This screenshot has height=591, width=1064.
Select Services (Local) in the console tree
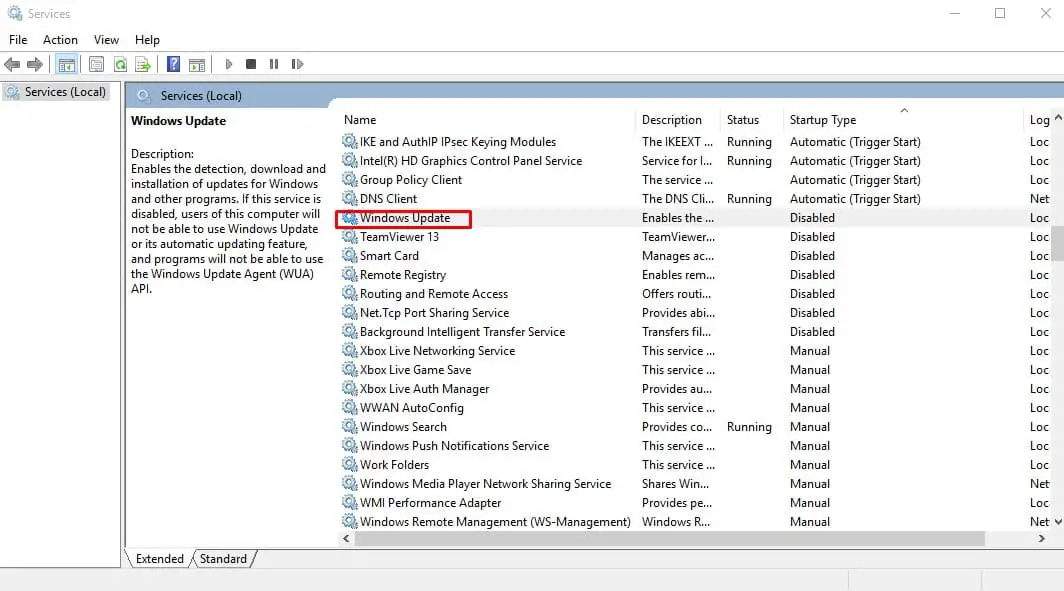[56, 92]
